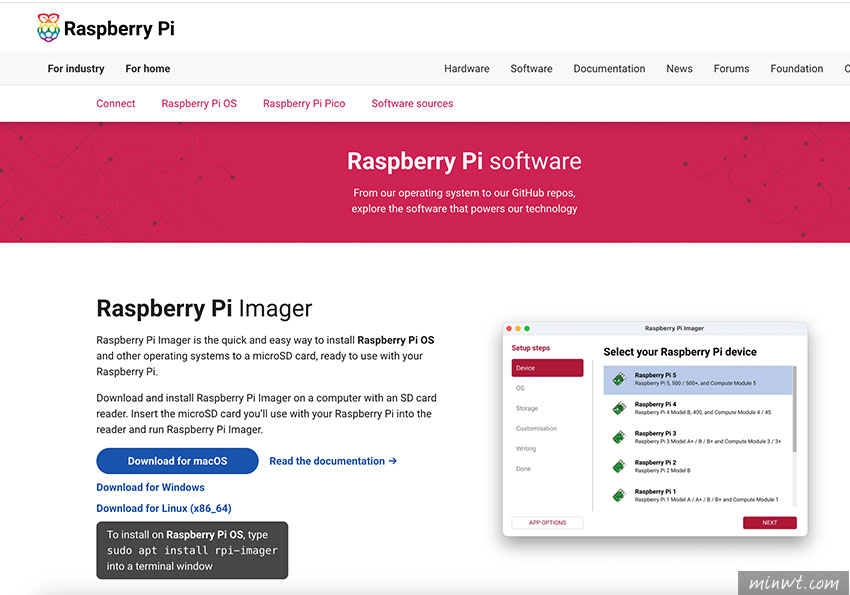Select the Customisation step in Imager preview
The image size is (850, 595).
536,429
